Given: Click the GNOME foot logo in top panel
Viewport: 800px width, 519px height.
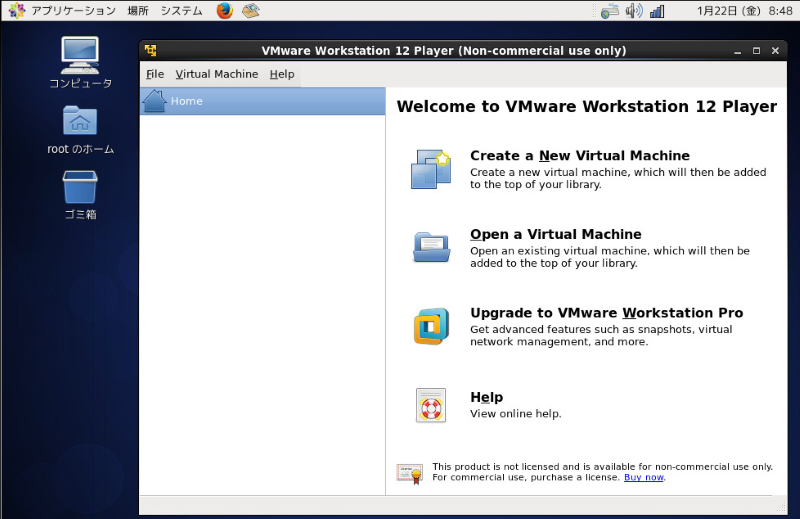Looking at the screenshot, I should [17, 10].
